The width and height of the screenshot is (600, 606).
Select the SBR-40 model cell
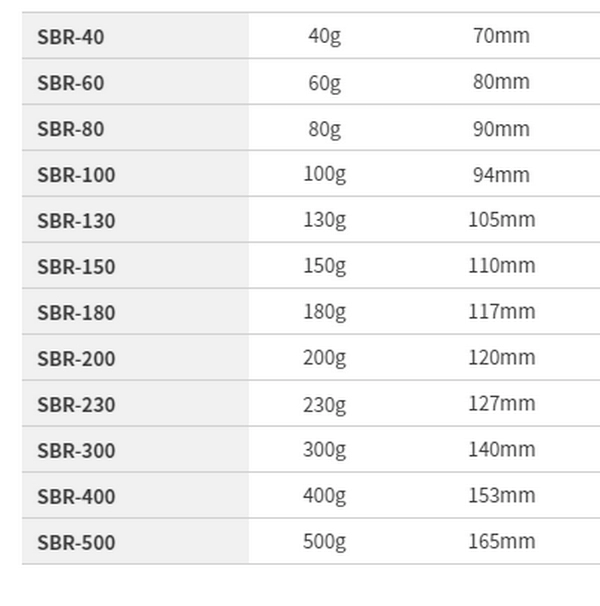pos(135,36)
